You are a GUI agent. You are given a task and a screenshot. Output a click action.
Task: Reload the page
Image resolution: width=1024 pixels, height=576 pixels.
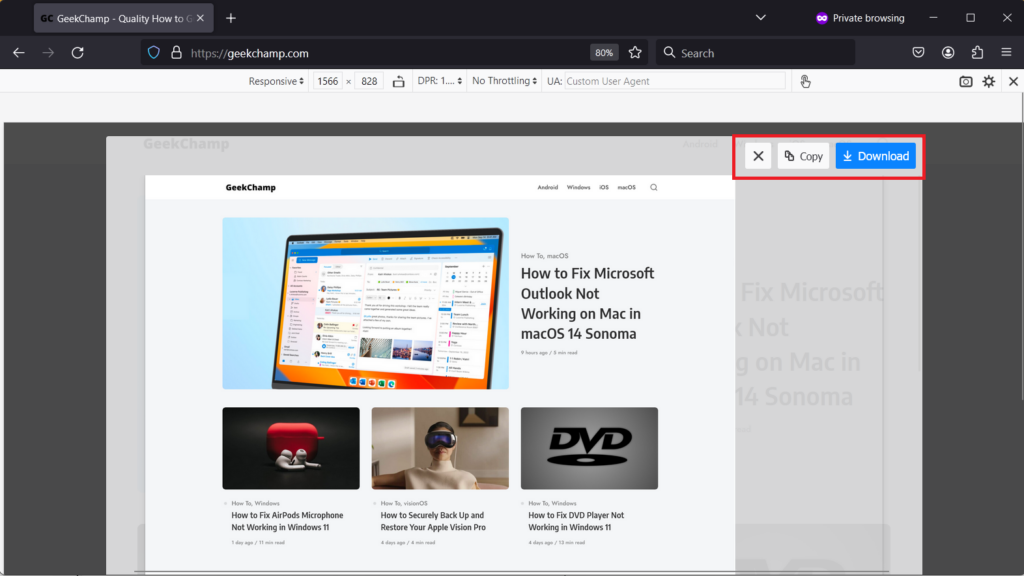[78, 53]
